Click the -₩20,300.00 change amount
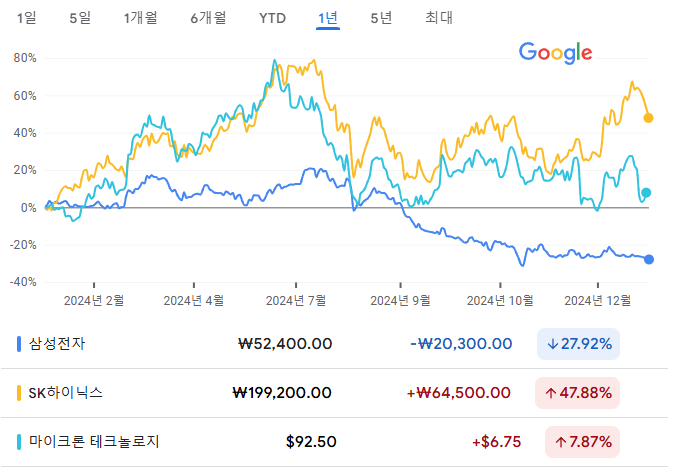Viewport: 675px width, 472px height. pos(461,344)
